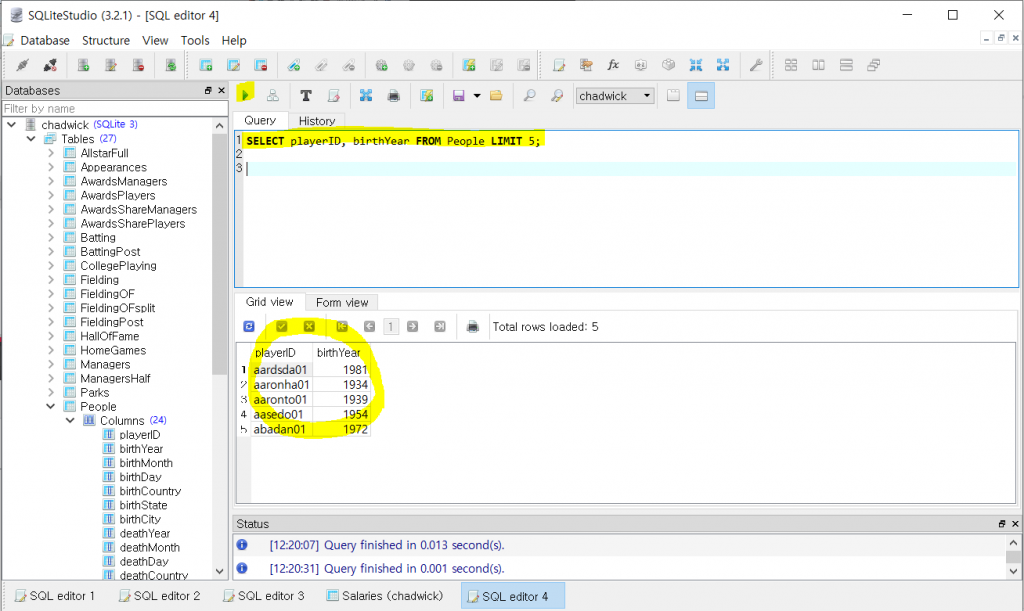Switch to the History tab
Viewport: 1024px width, 611px height.
pos(317,121)
